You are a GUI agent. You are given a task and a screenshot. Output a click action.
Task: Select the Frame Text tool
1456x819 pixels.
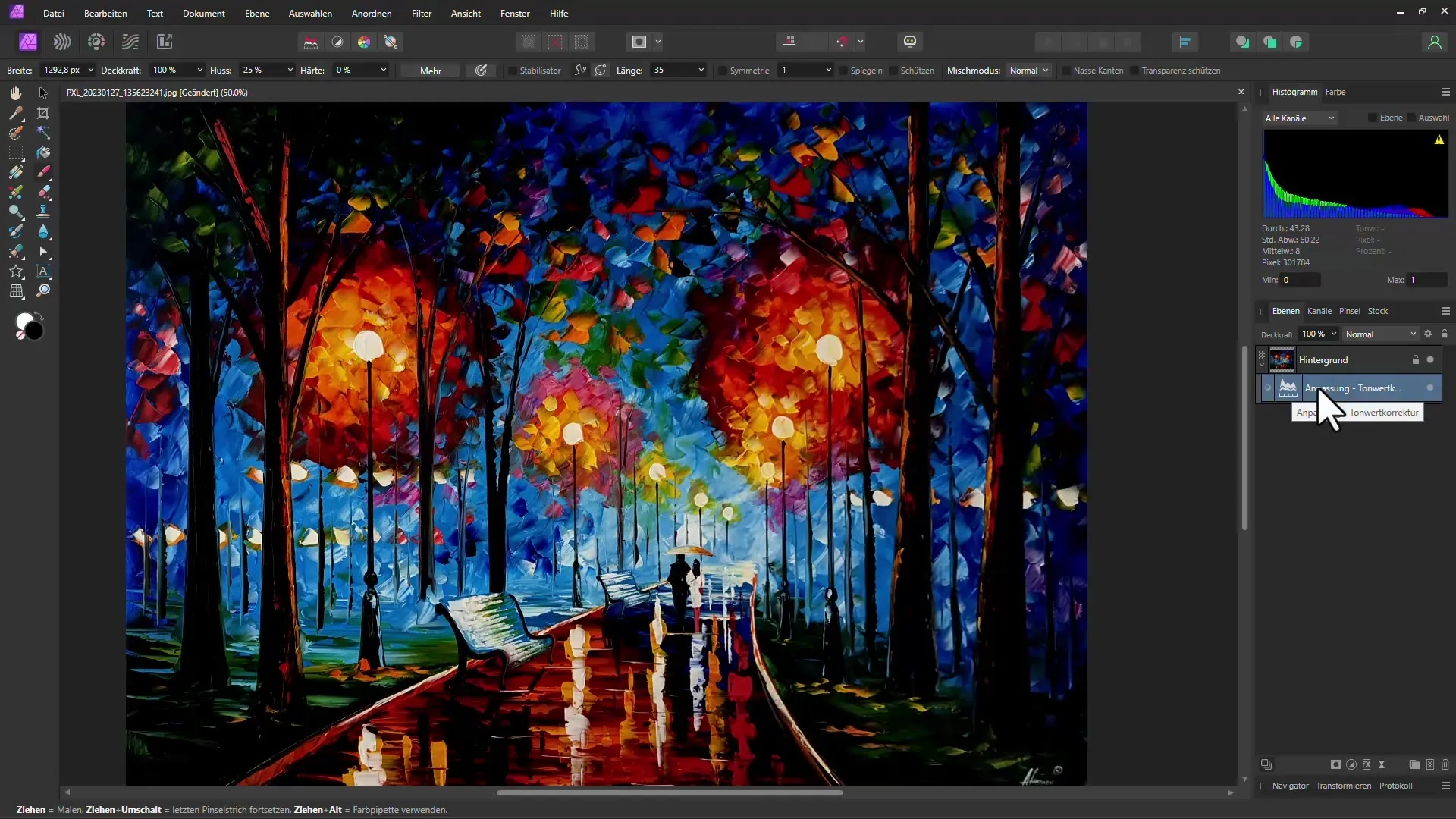click(x=43, y=271)
